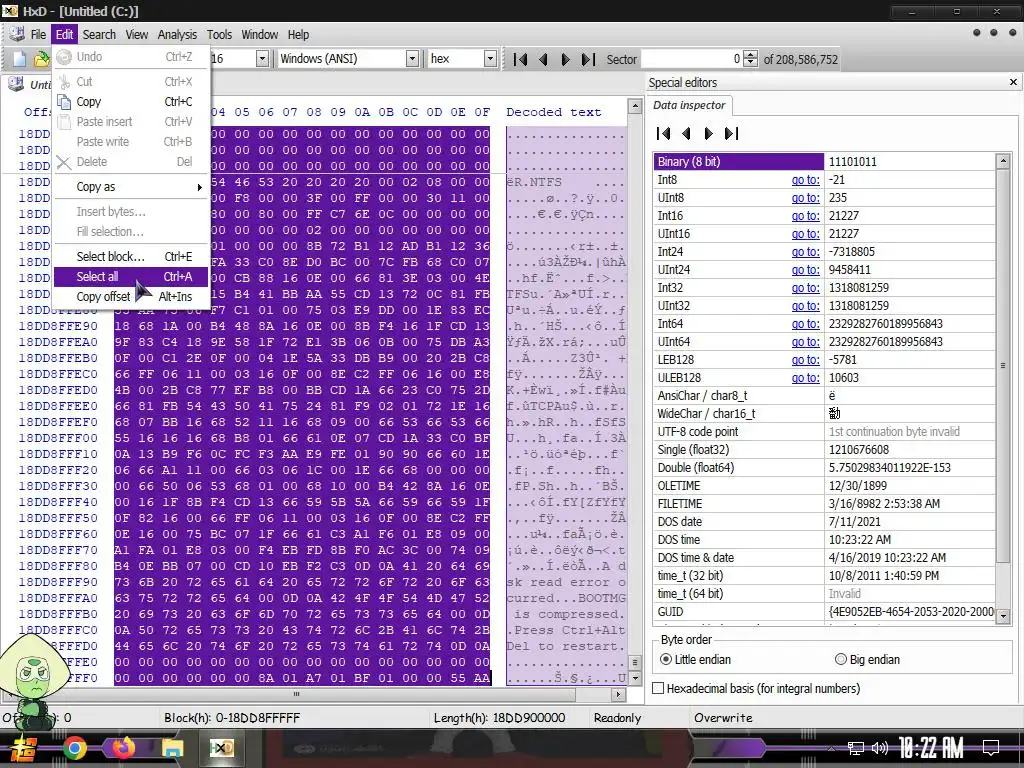This screenshot has width=1024, height=768.
Task: Click the Double (float64) inspector row label
Action: coord(696,468)
